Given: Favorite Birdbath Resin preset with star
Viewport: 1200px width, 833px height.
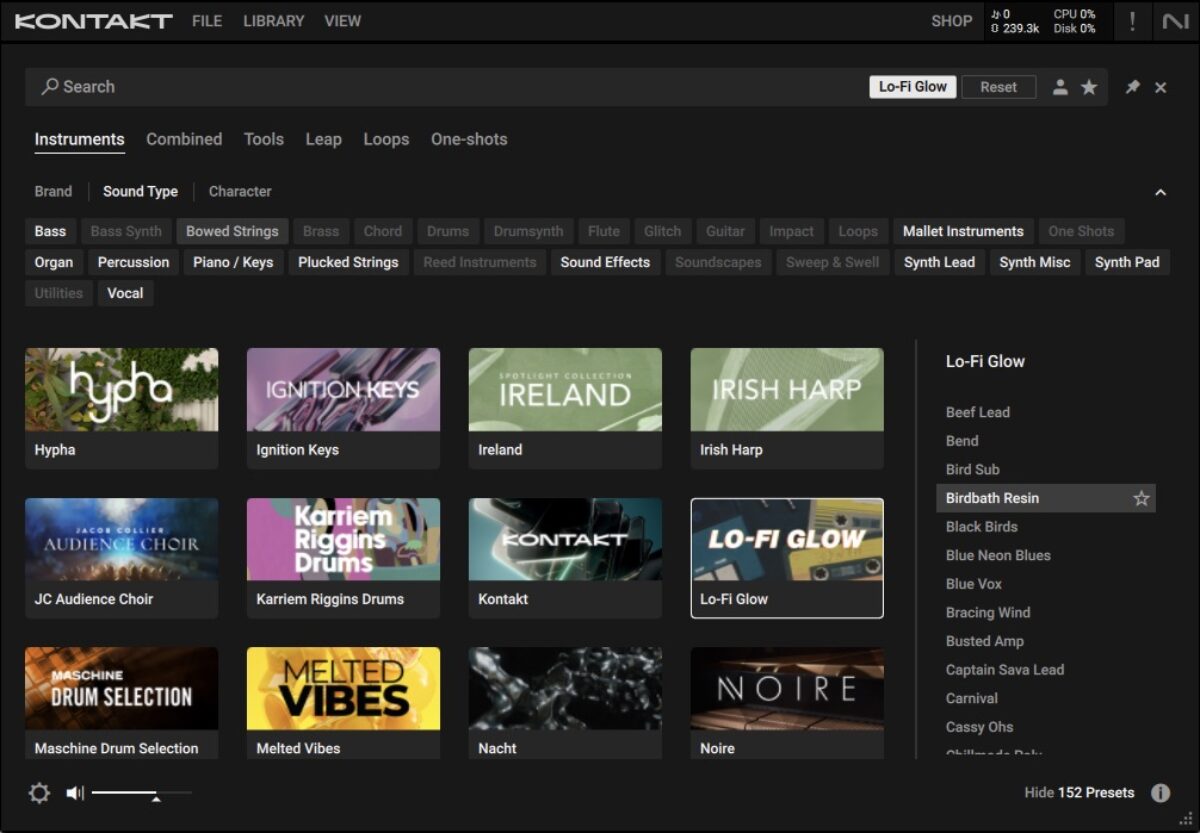Looking at the screenshot, I should pos(1141,498).
